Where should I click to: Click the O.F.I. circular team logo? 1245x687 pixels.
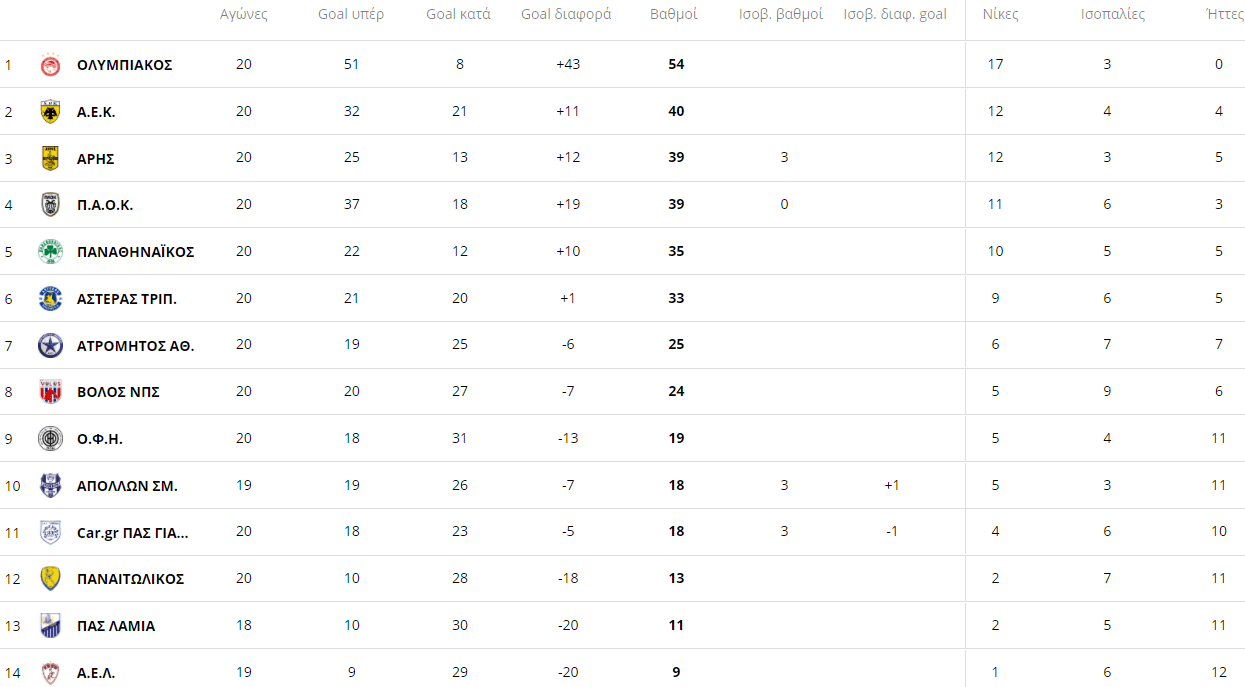tap(50, 439)
